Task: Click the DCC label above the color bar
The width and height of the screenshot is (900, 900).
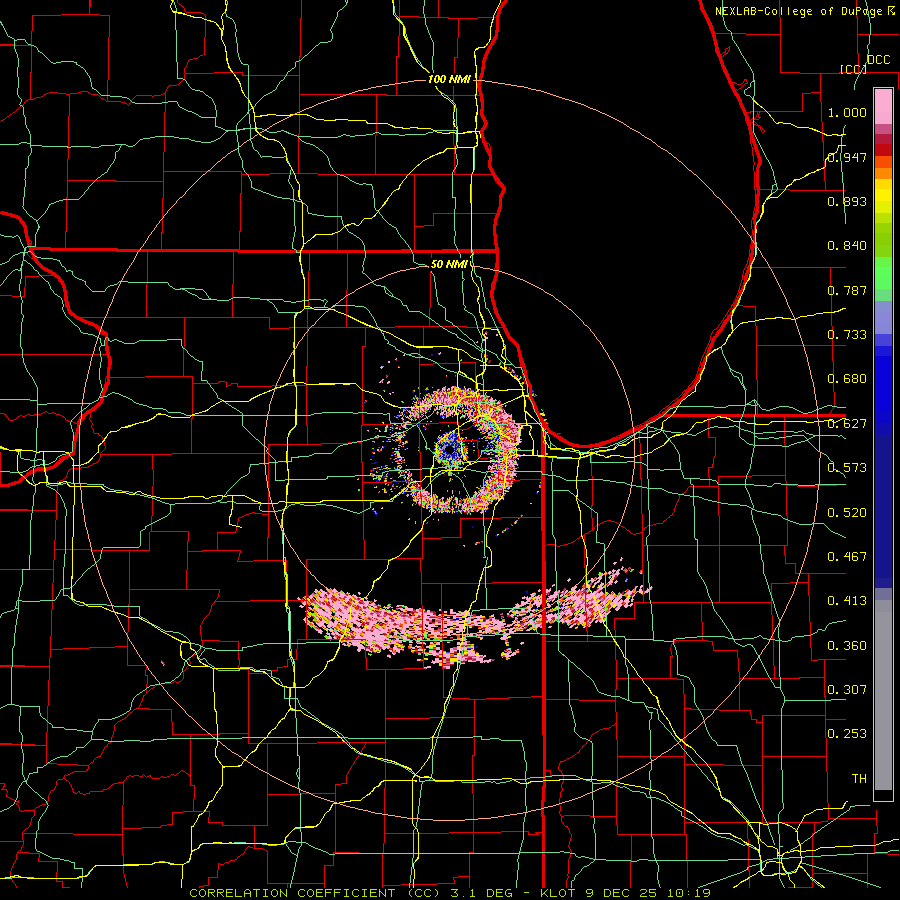Action: [878, 60]
